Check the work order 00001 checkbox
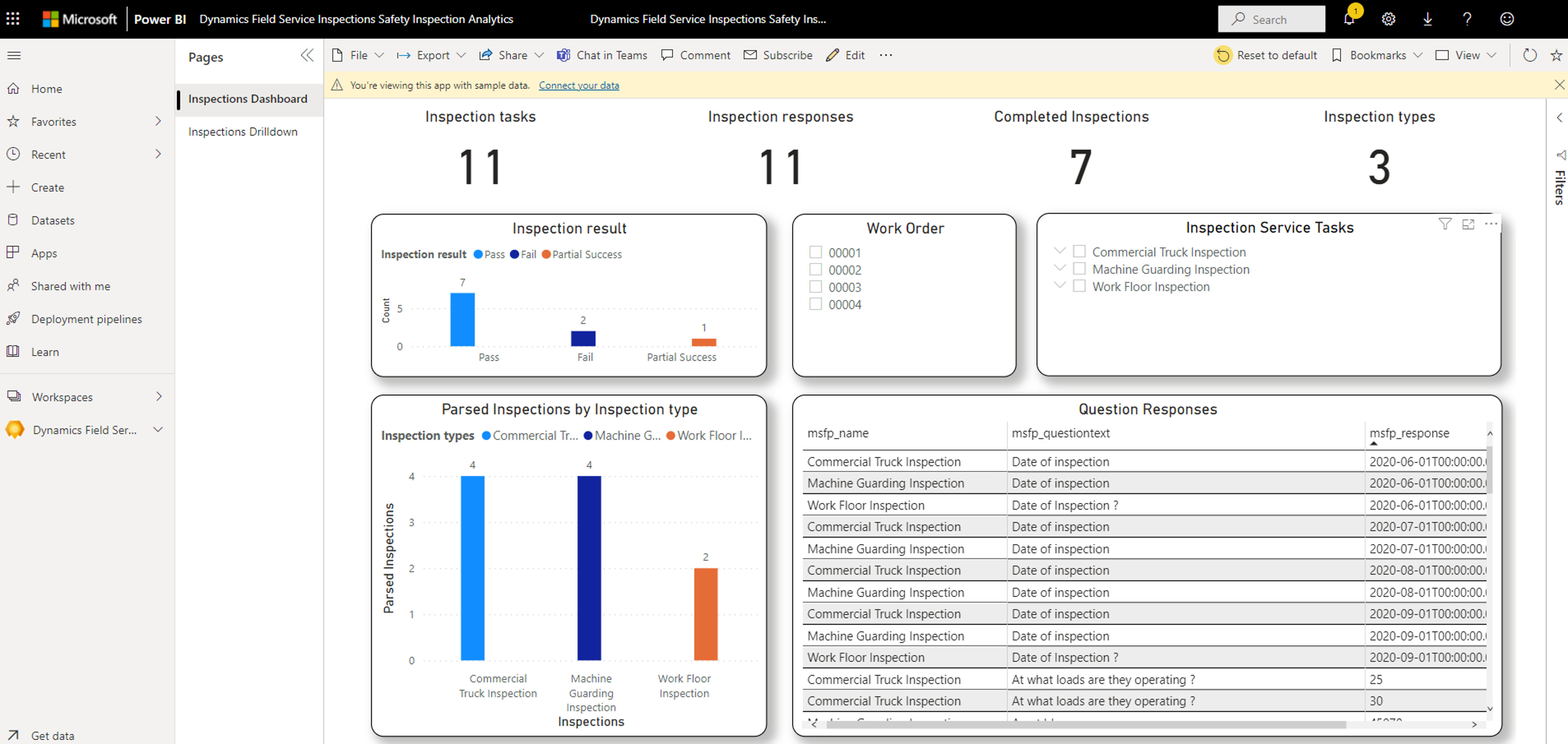Image resolution: width=1568 pixels, height=744 pixels. 816,252
